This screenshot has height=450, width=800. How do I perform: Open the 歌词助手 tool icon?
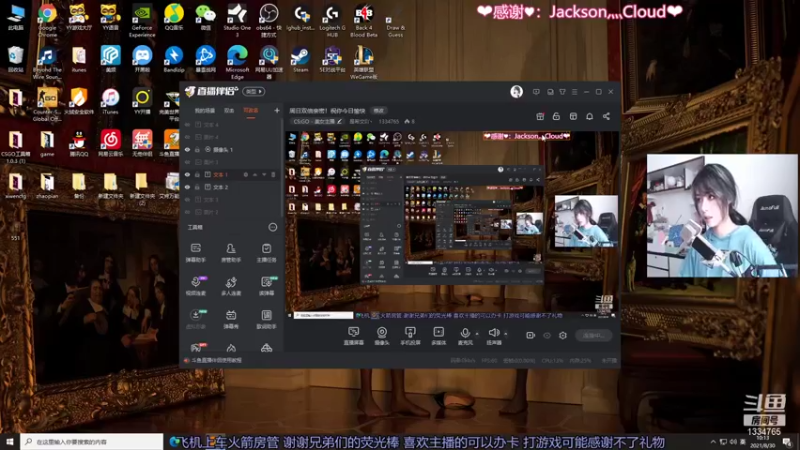tap(266, 315)
